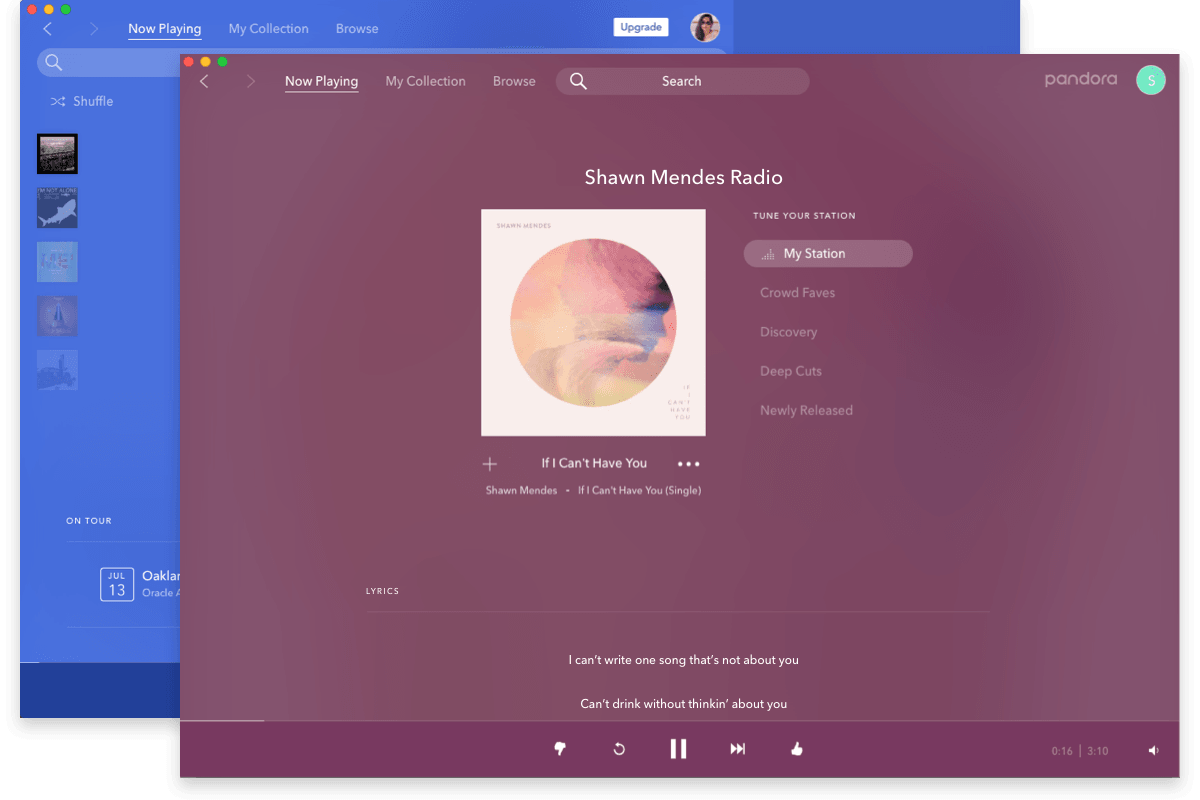Open the song options ellipsis menu

(688, 463)
